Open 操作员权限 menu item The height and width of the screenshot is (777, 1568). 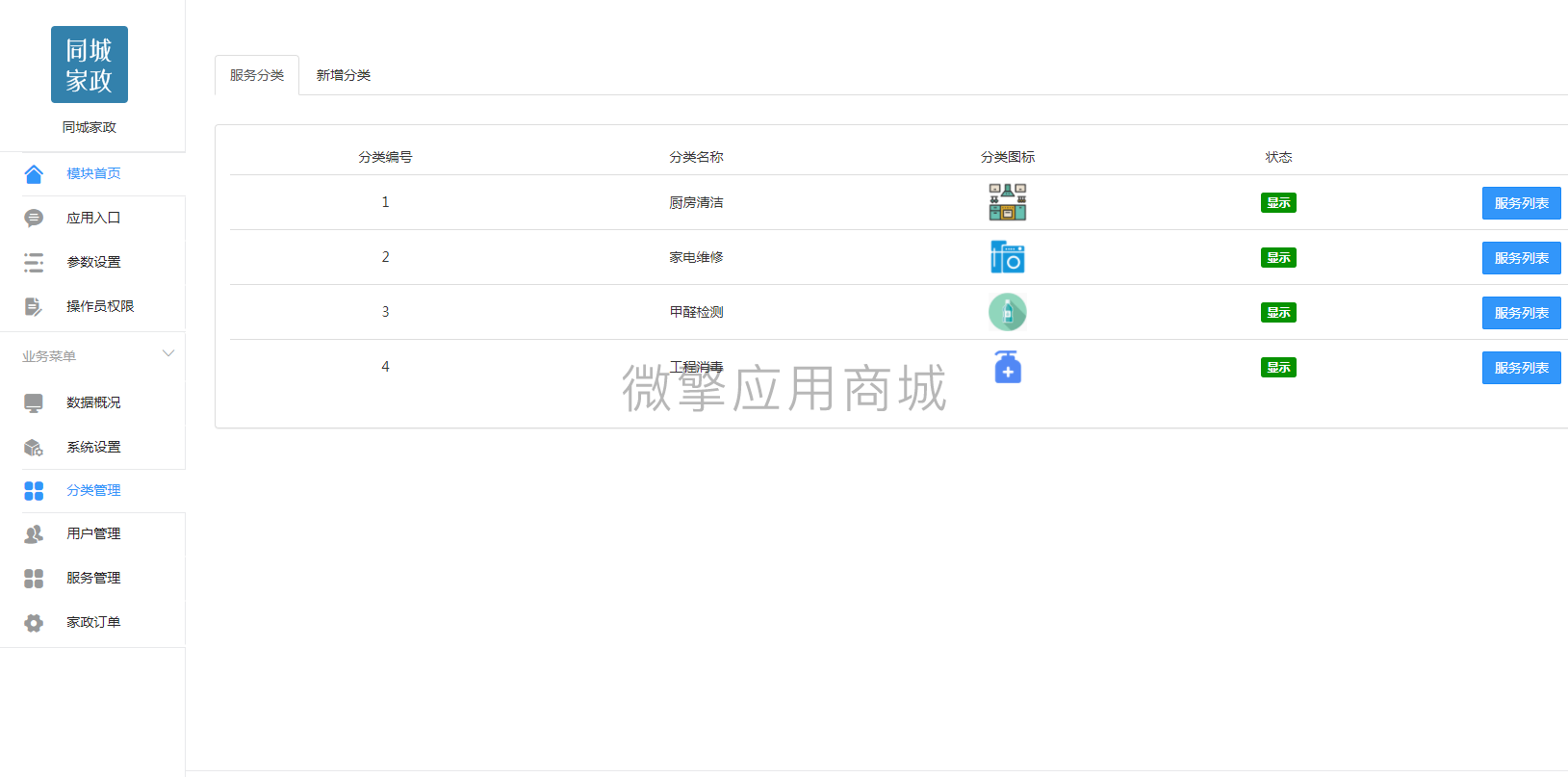pos(100,306)
